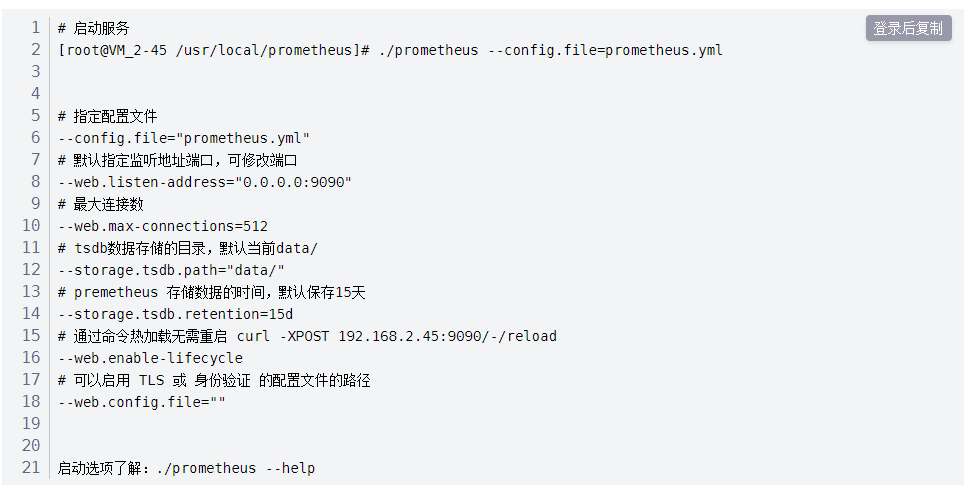Click the --storage.tsdb.path="data/" line

point(171,270)
